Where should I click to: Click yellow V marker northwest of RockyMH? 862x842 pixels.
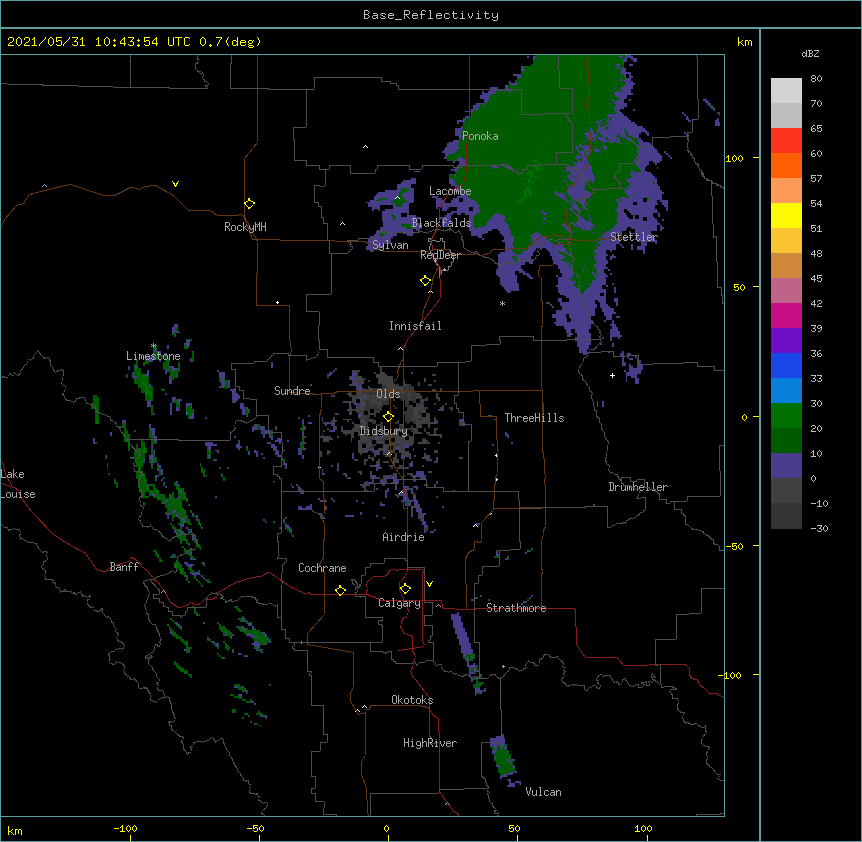[x=175, y=184]
